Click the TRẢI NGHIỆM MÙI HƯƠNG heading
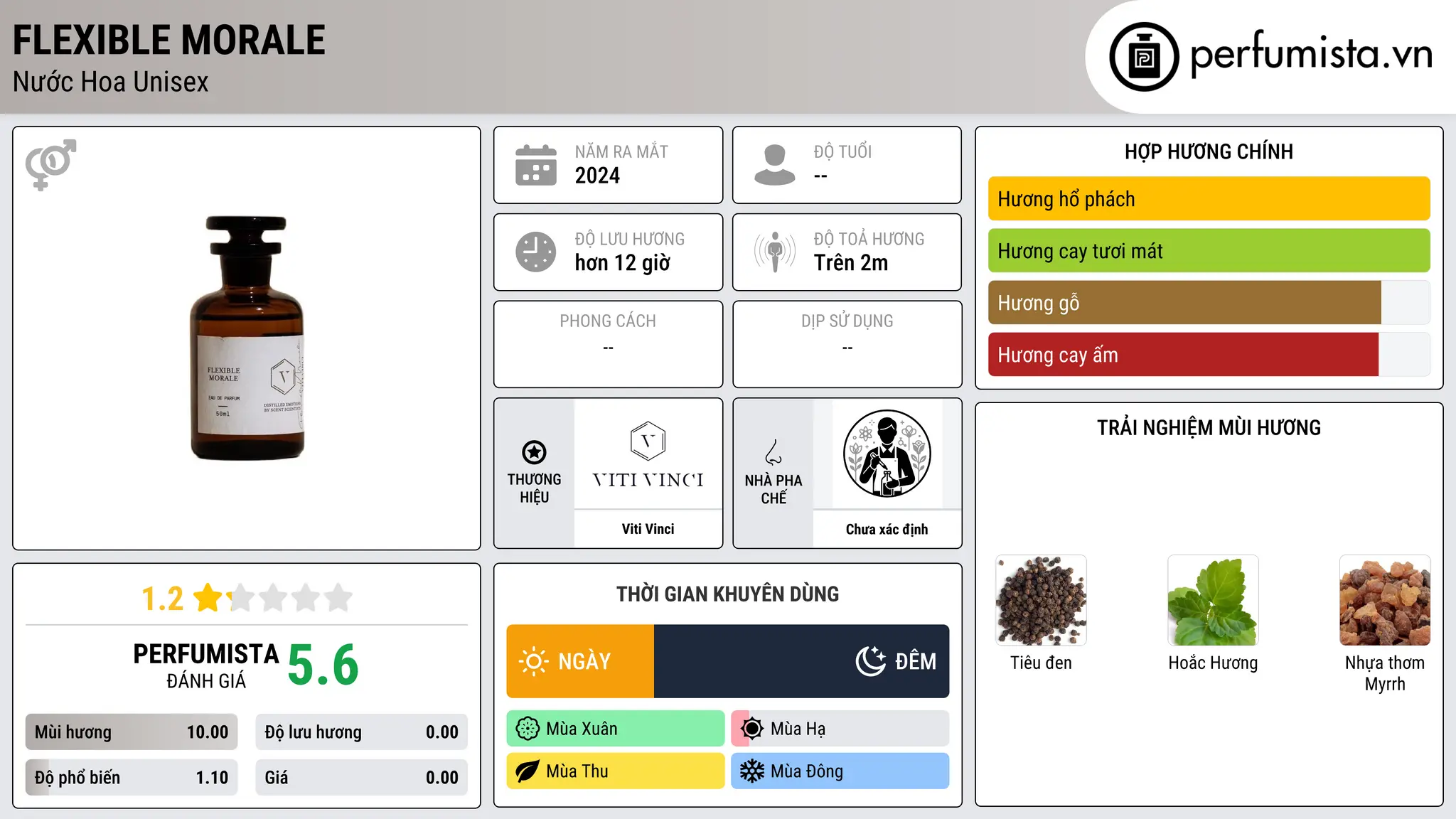The width and height of the screenshot is (1456, 819). pos(1209,428)
